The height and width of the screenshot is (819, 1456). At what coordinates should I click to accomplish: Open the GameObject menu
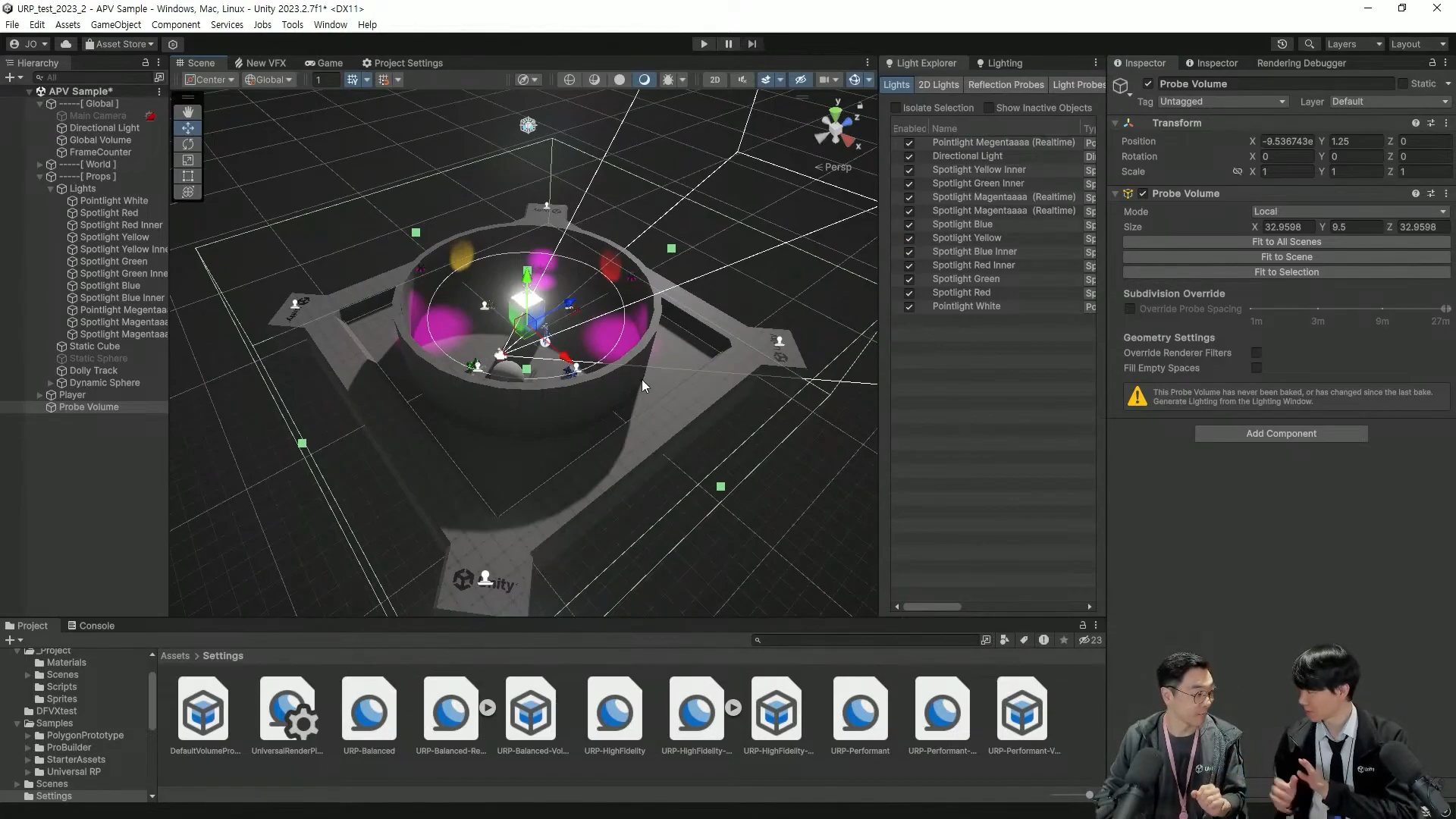pos(116,24)
